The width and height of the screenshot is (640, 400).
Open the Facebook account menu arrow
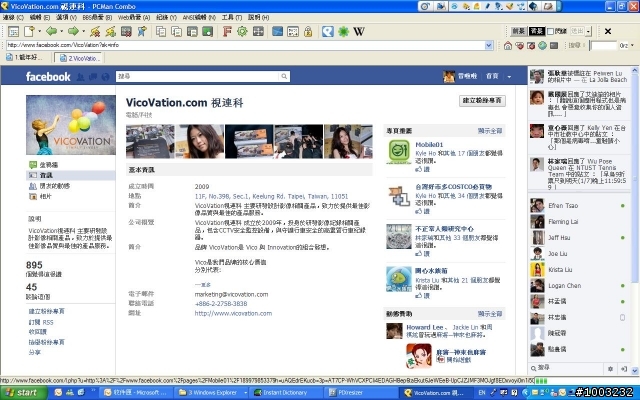click(x=509, y=76)
